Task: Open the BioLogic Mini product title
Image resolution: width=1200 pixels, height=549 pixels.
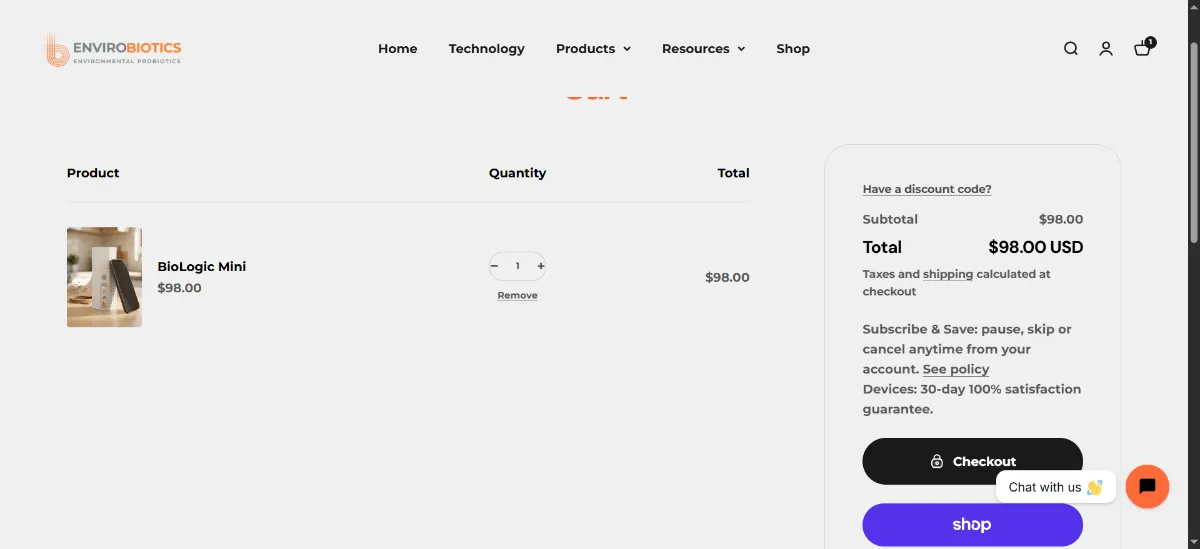Action: click(202, 266)
